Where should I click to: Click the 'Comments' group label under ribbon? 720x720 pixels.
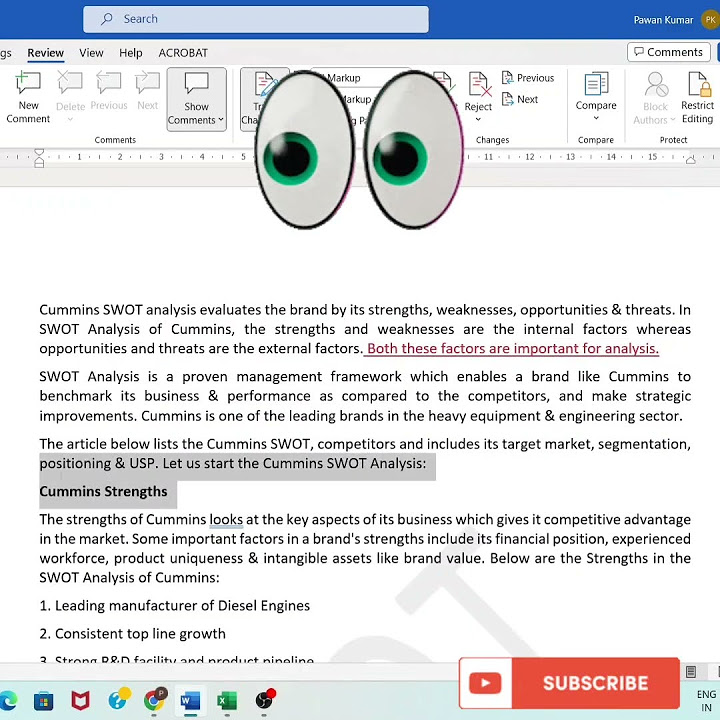pos(115,140)
